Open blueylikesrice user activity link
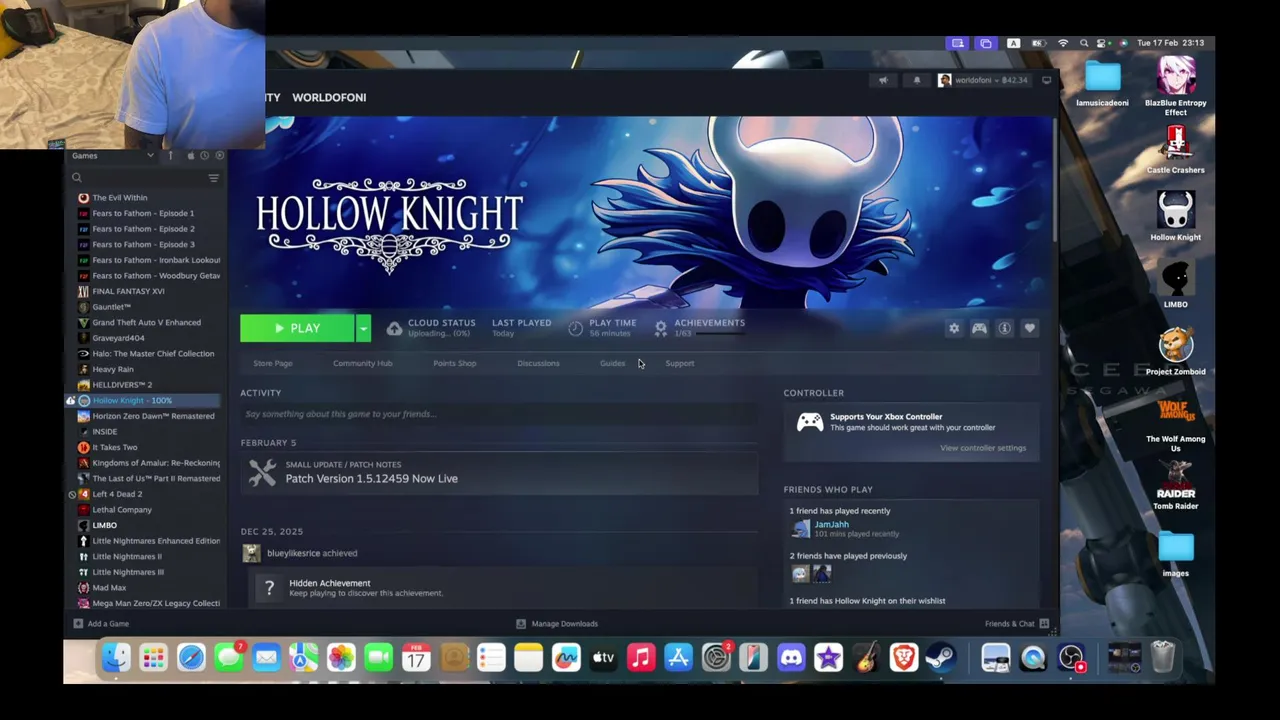 (x=292, y=553)
